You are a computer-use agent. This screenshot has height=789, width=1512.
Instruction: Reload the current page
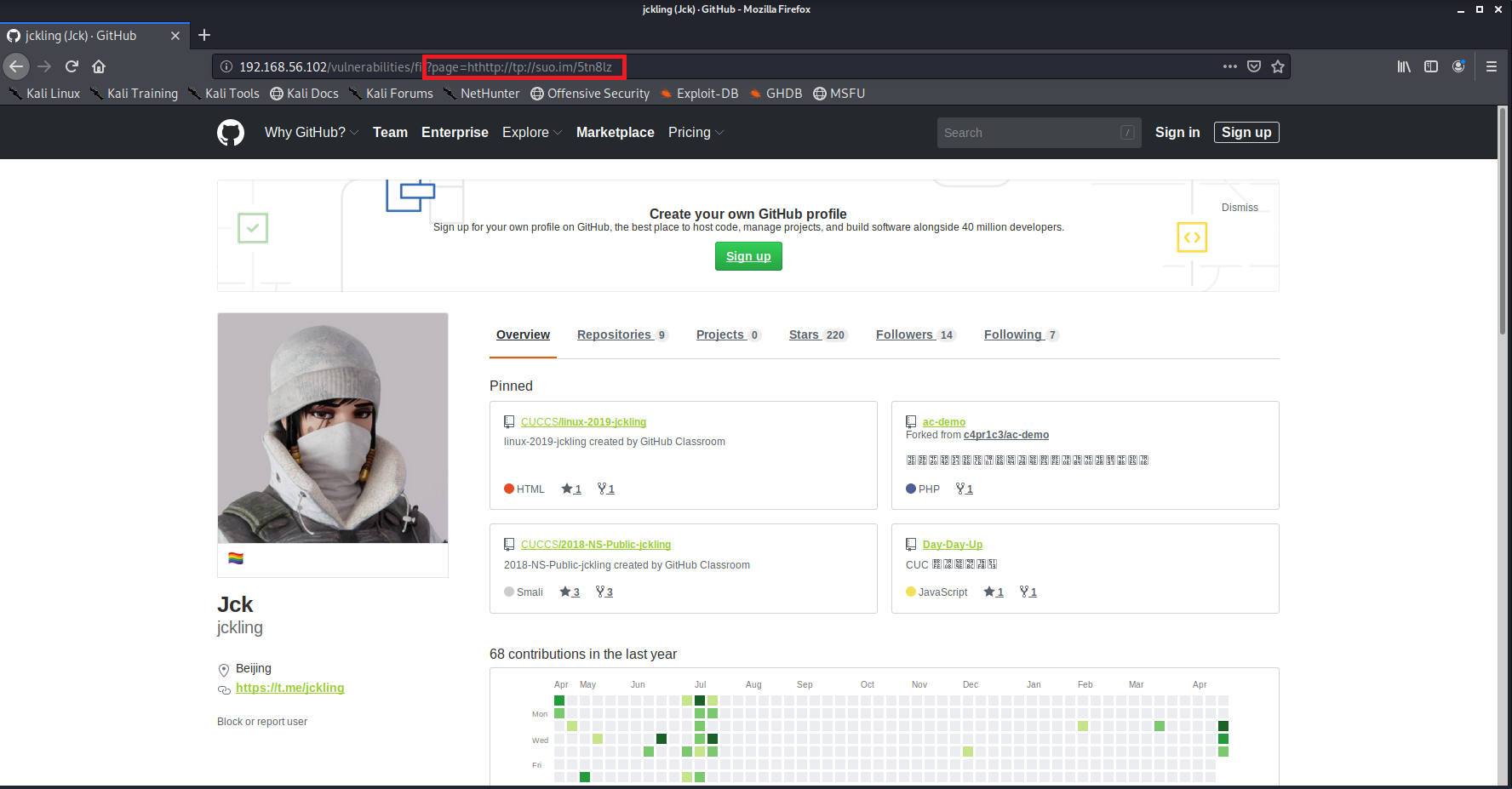(x=72, y=66)
